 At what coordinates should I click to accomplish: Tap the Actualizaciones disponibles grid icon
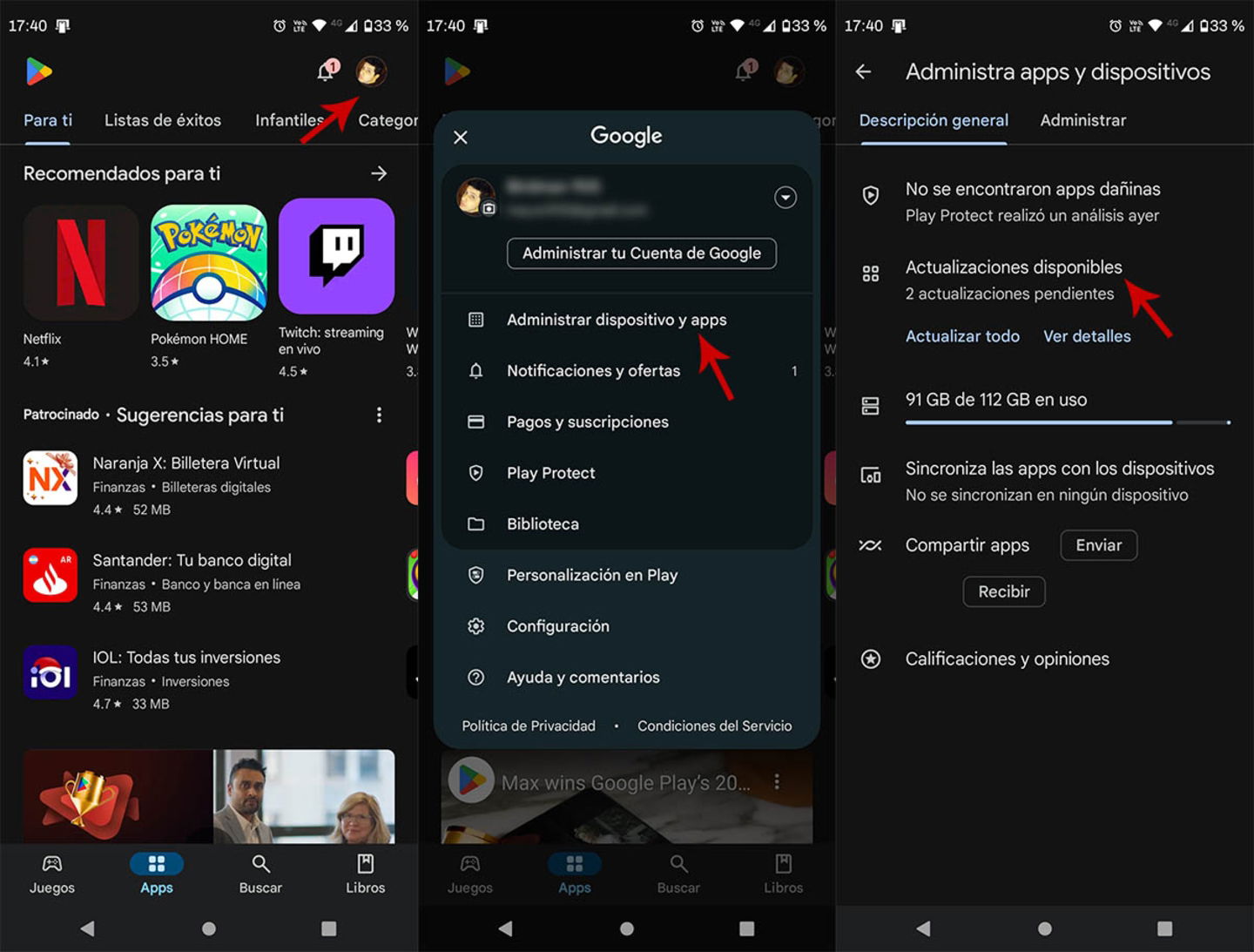870,273
